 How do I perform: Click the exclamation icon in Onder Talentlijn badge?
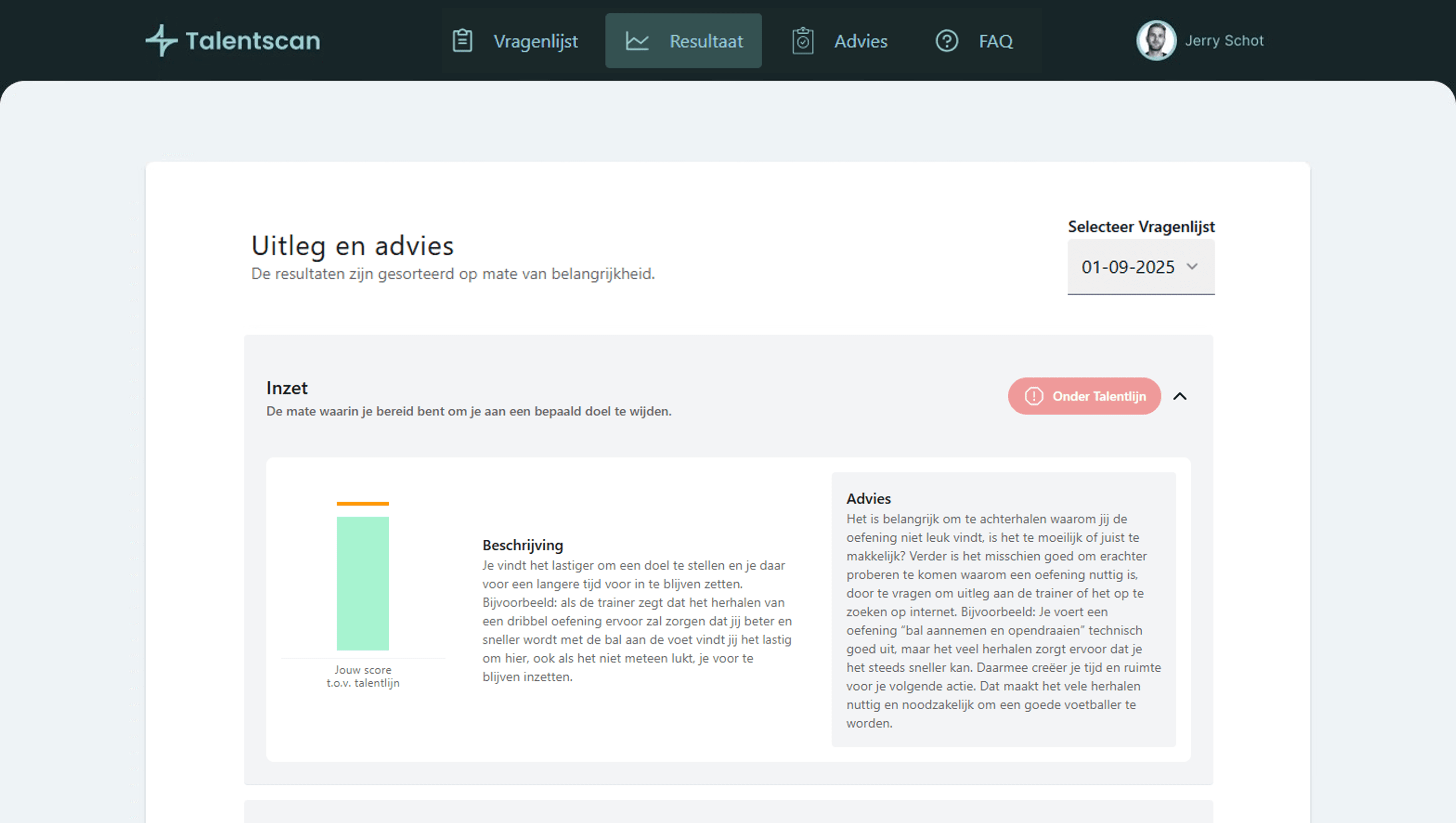click(x=1034, y=396)
